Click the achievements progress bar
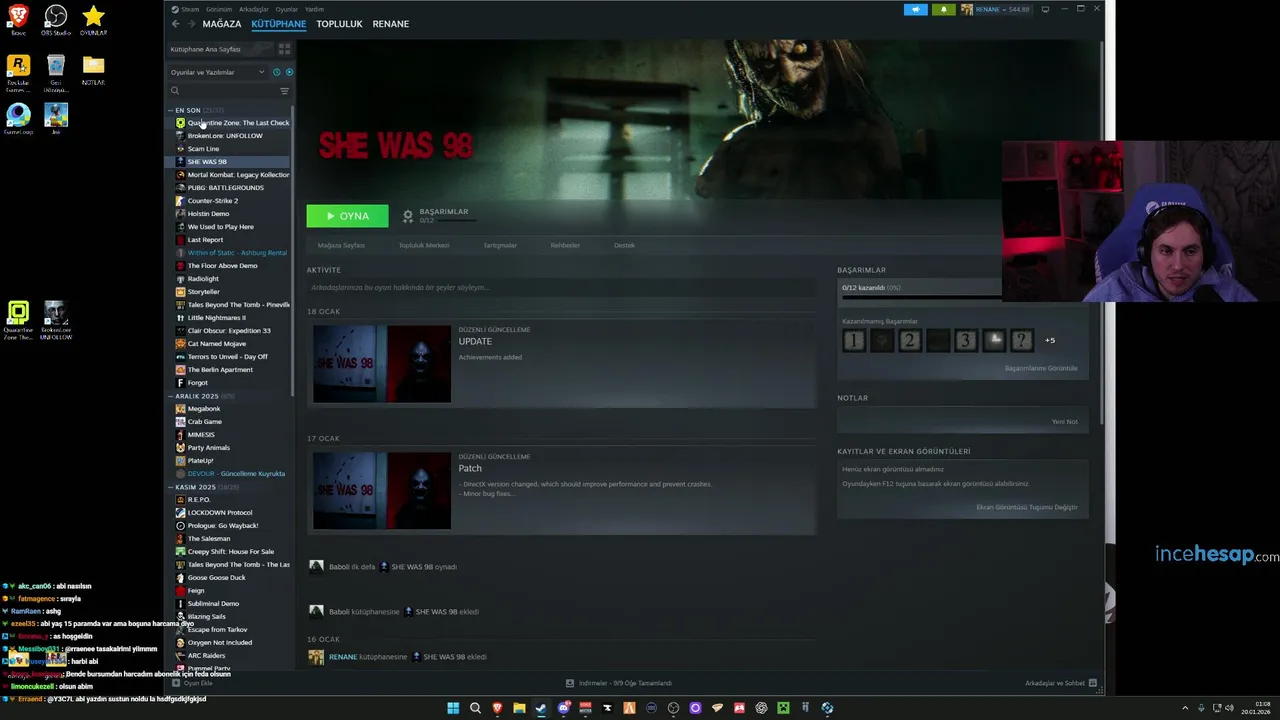Viewport: 1280px width, 720px height. point(920,297)
